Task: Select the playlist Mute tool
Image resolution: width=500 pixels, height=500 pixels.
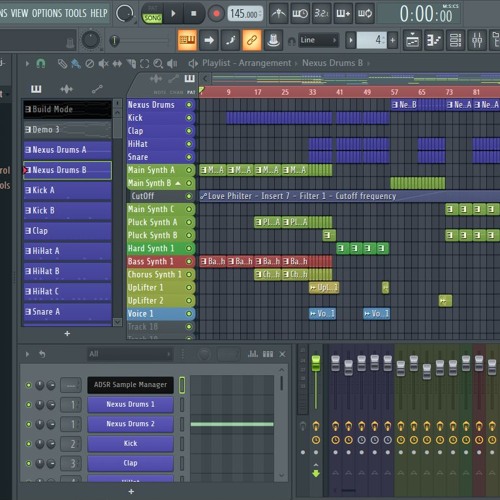Action: coord(103,63)
